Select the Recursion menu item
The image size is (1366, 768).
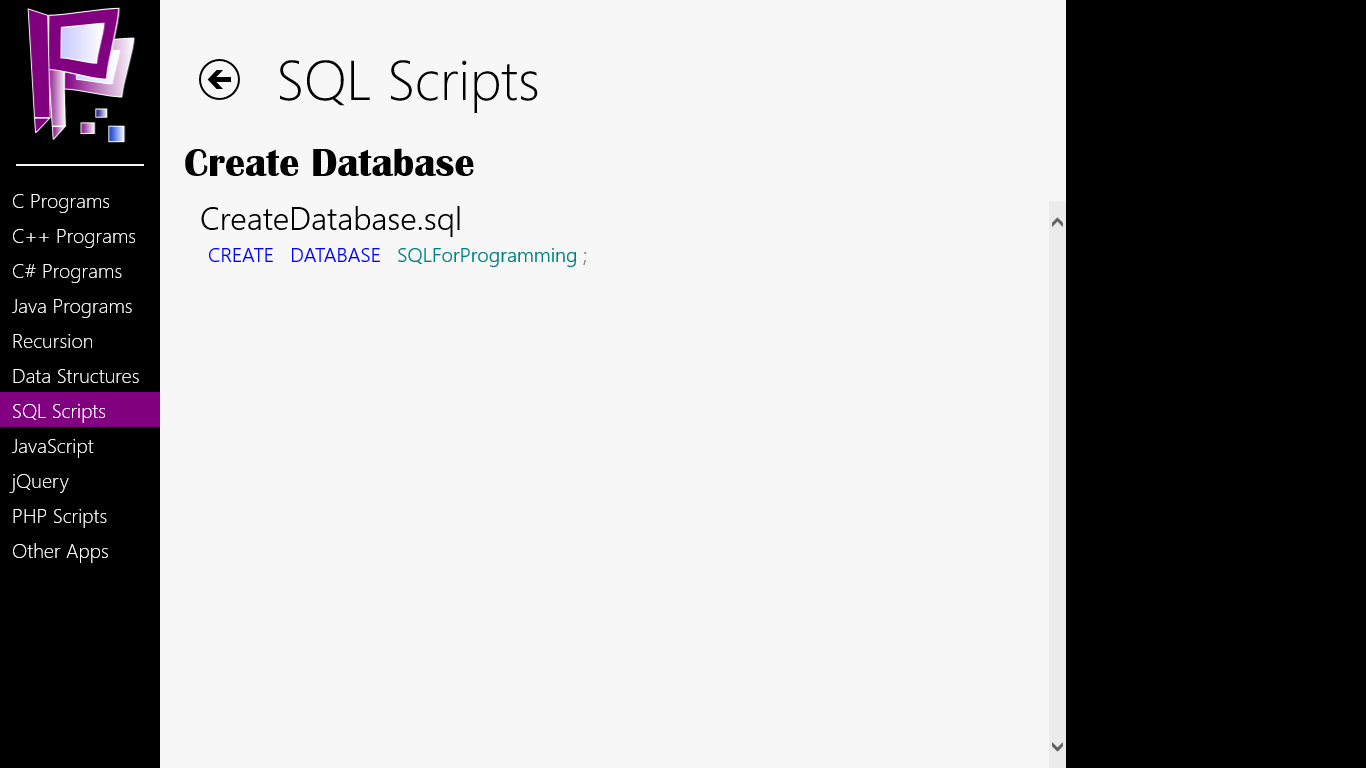click(x=52, y=342)
